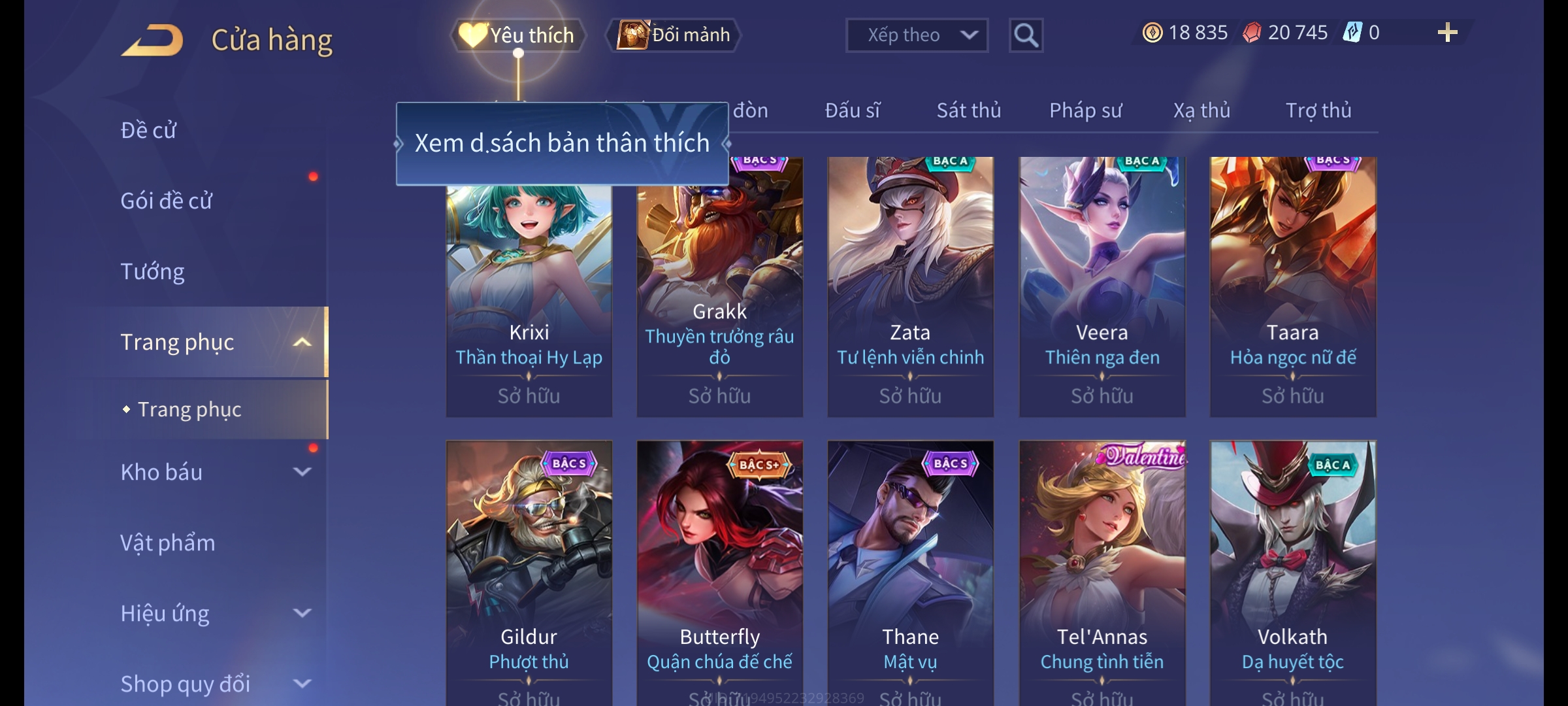Tap the golden back arrow icon
The width and height of the screenshot is (1568, 706).
(152, 40)
